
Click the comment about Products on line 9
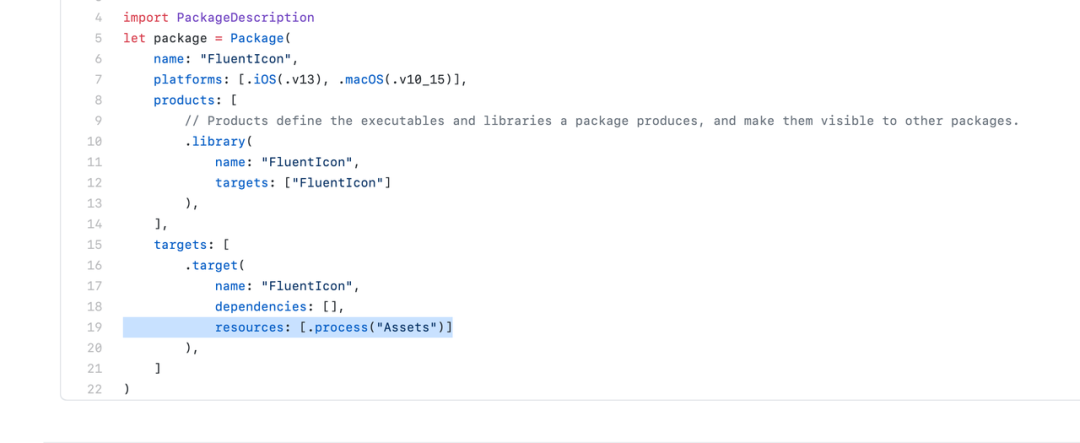tap(601, 121)
